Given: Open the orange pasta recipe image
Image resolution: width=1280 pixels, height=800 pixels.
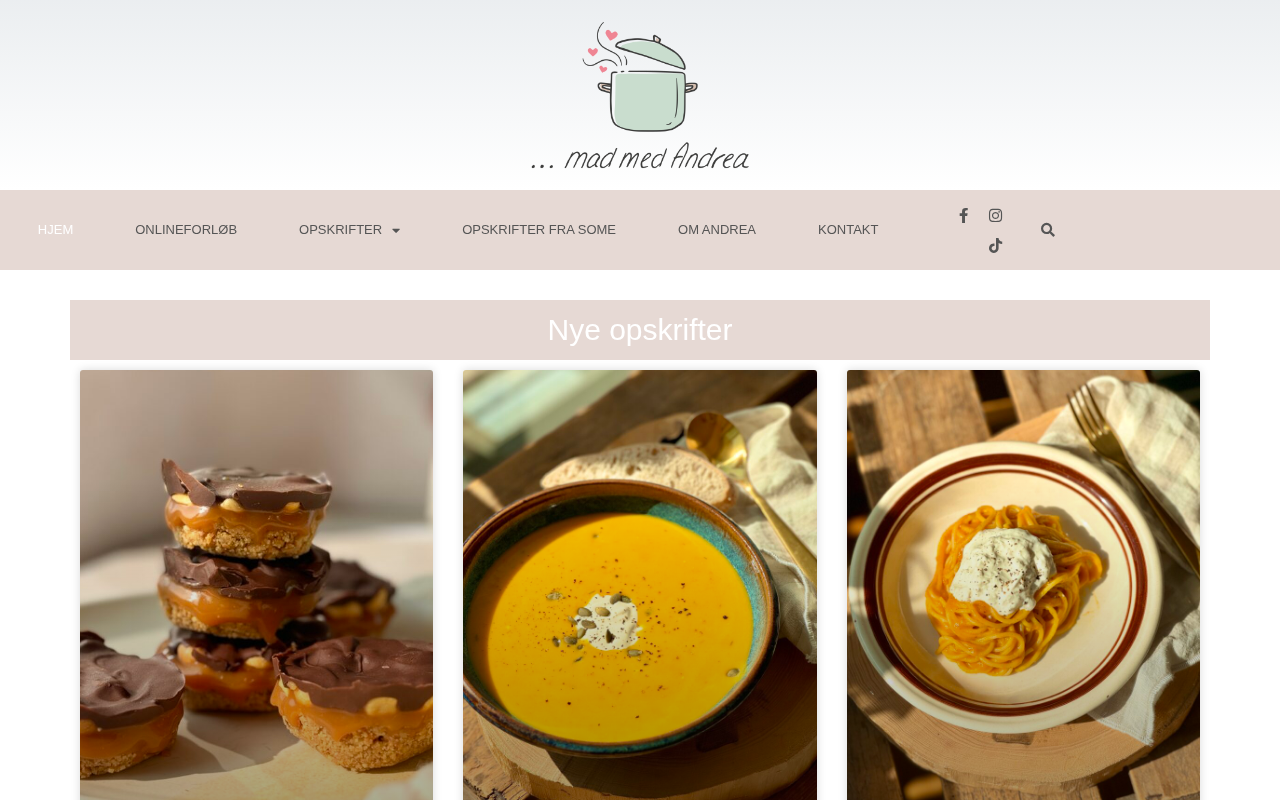Looking at the screenshot, I should (1023, 585).
